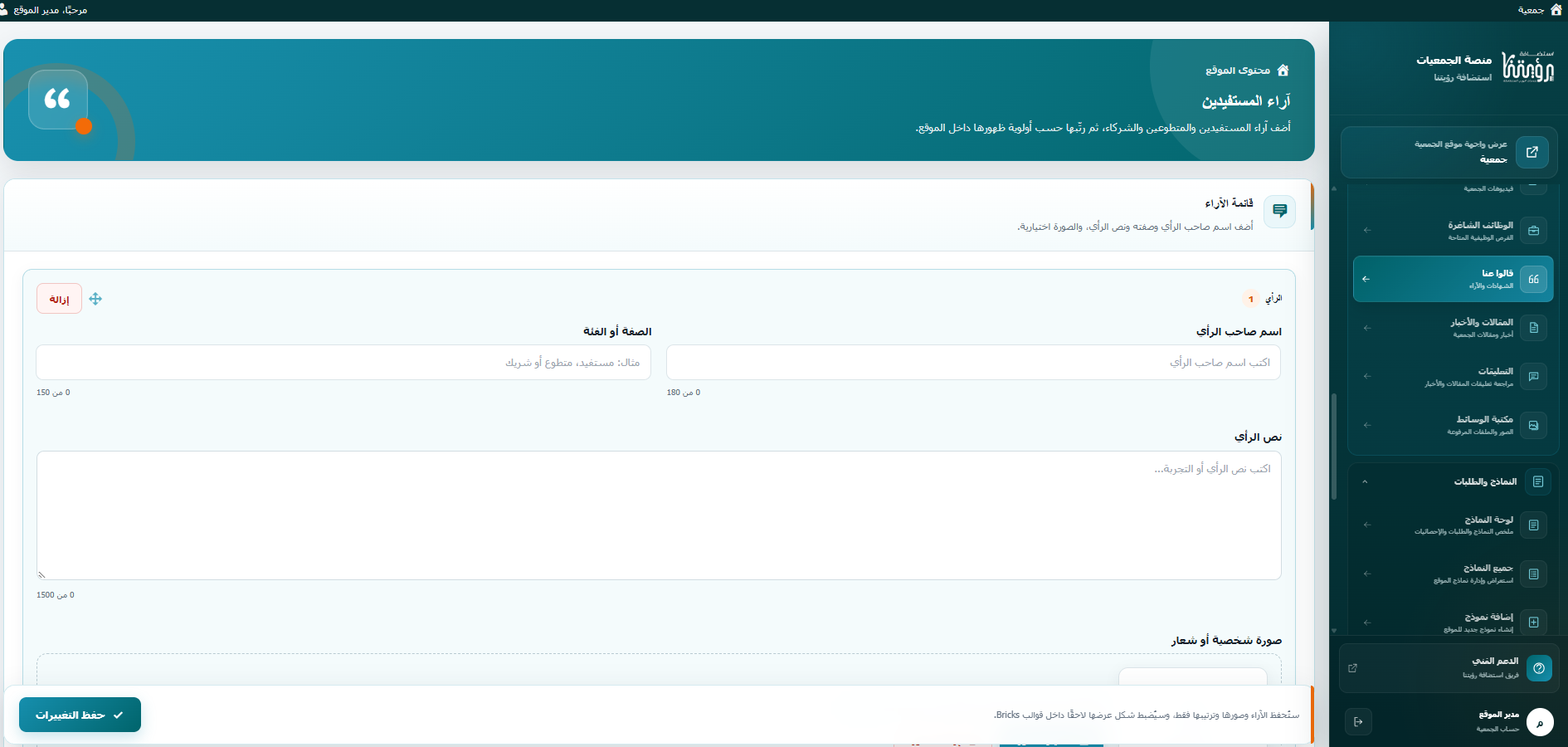Open the الدعم الفني help icon
Image resolution: width=1568 pixels, height=747 pixels.
[1539, 668]
